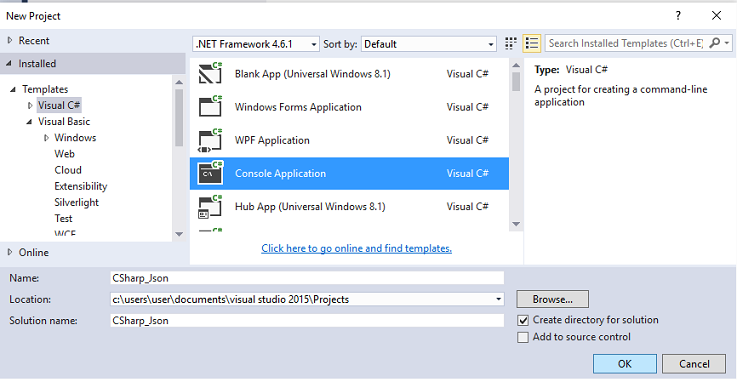The image size is (737, 380).
Task: Click the OK button
Action: (625, 364)
